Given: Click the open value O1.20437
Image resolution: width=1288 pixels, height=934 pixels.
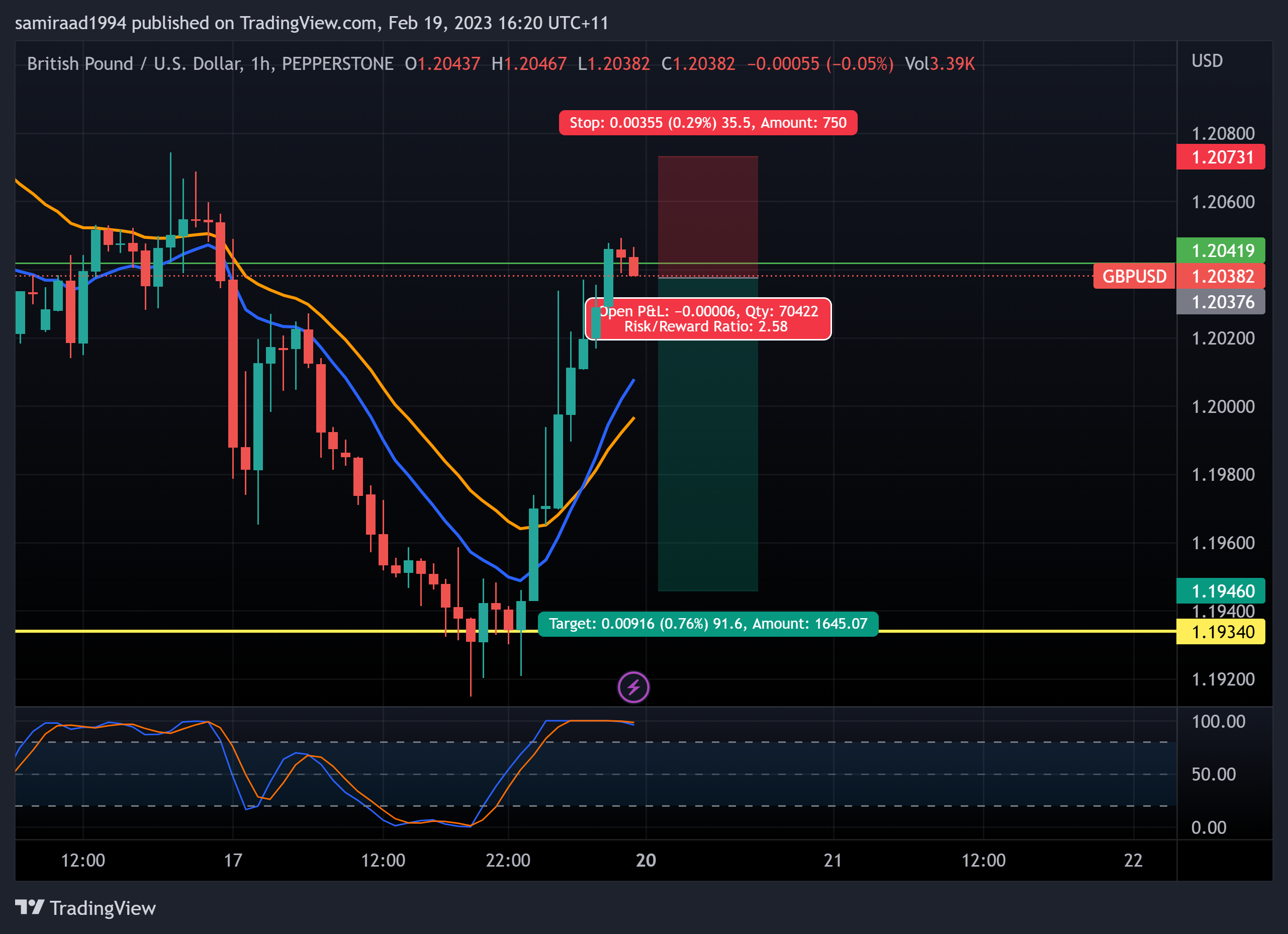Looking at the screenshot, I should point(442,64).
